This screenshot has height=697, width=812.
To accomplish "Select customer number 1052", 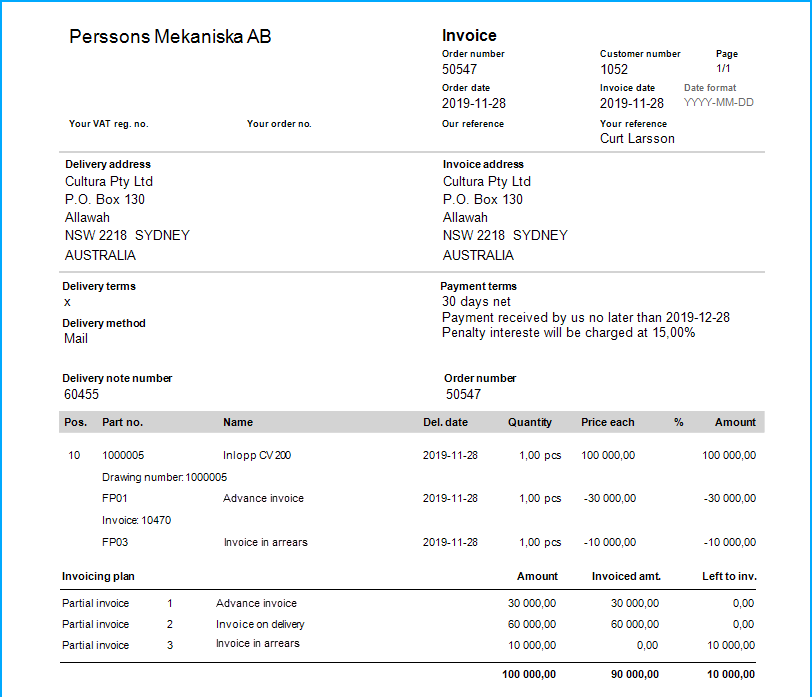I will pos(614,69).
